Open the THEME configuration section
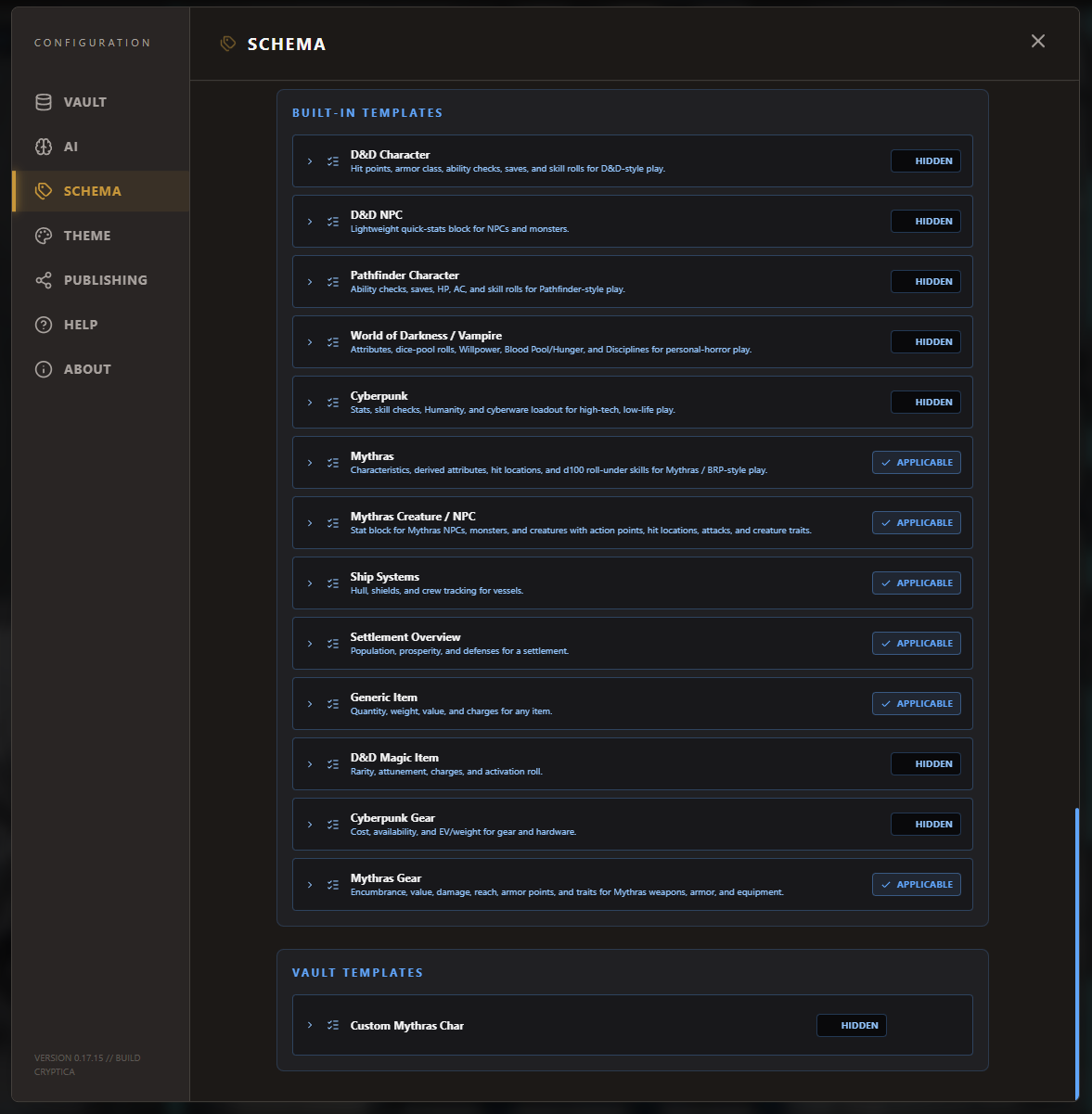This screenshot has height=1114, width=1092. pos(100,236)
